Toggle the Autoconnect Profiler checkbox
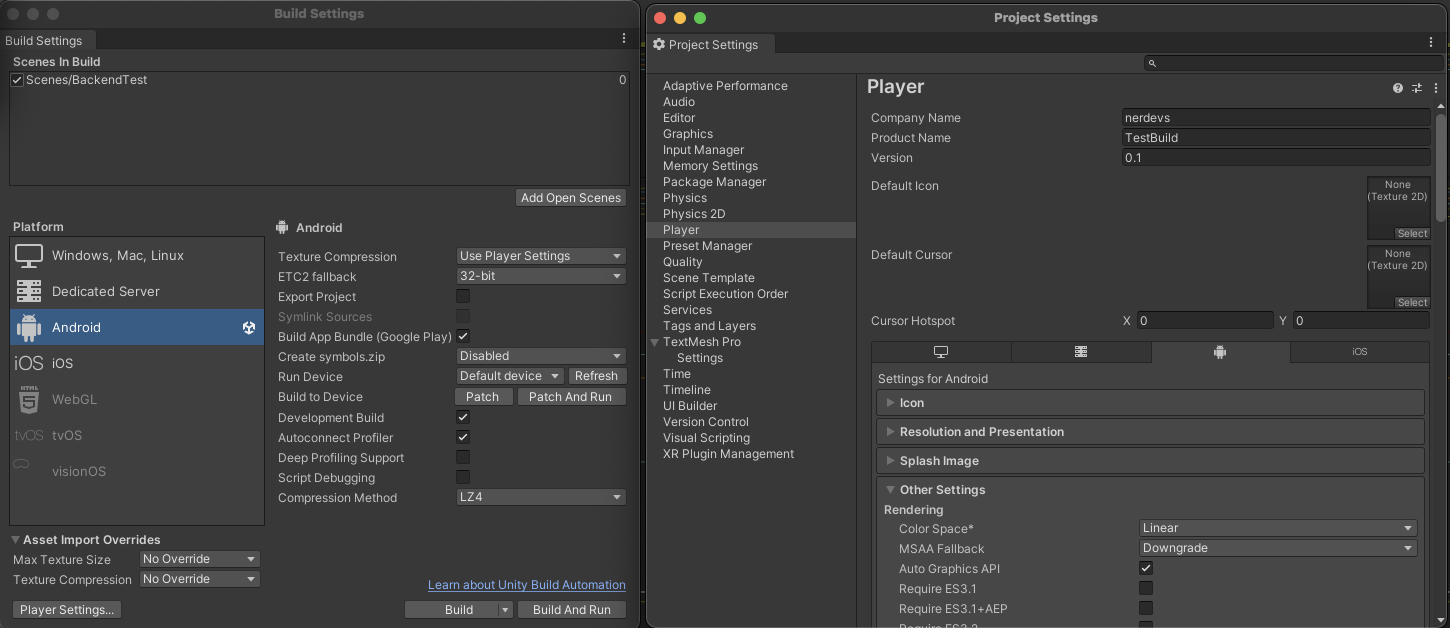1450x628 pixels. click(463, 437)
